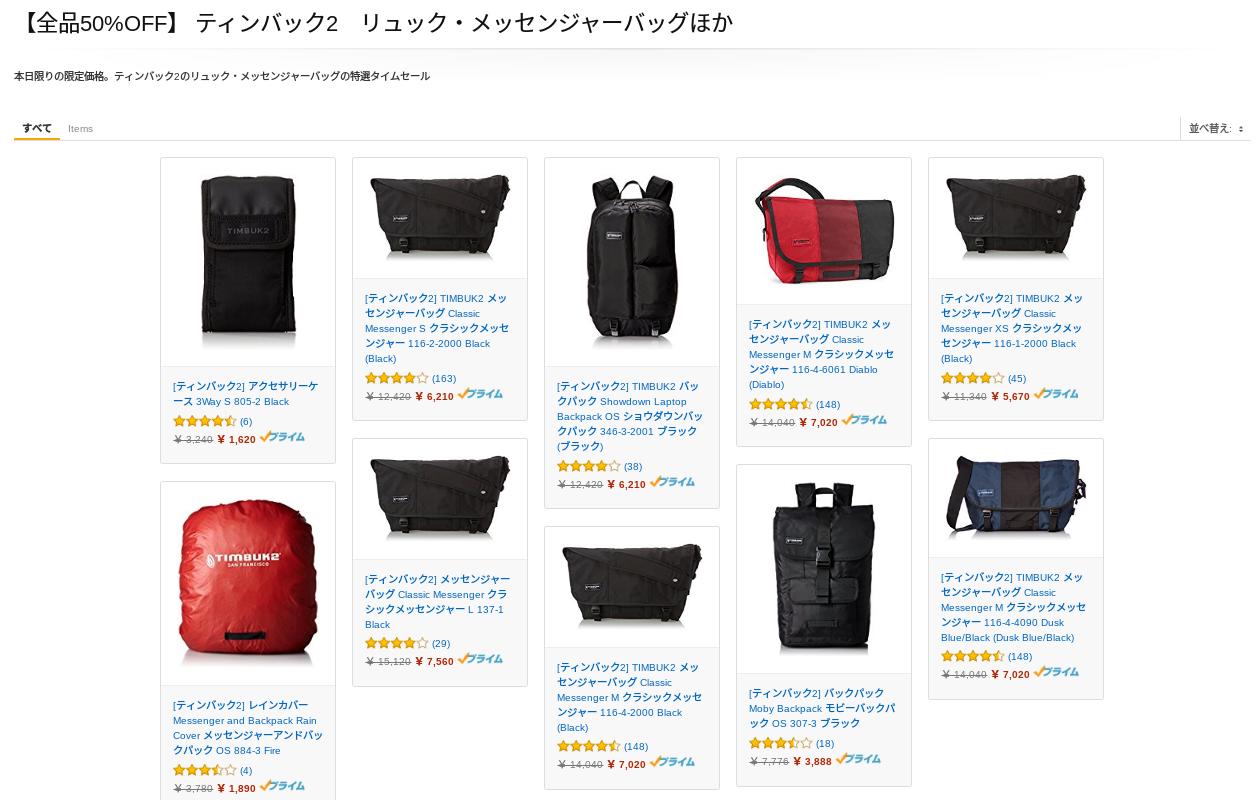Open the Dusk Blue/Black messenger bag image

coord(1016,498)
